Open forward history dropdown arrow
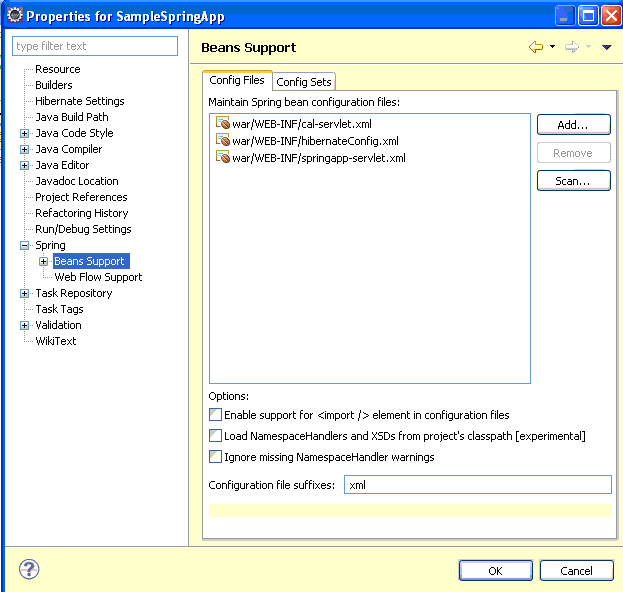The height and width of the screenshot is (592, 623). pos(588,47)
